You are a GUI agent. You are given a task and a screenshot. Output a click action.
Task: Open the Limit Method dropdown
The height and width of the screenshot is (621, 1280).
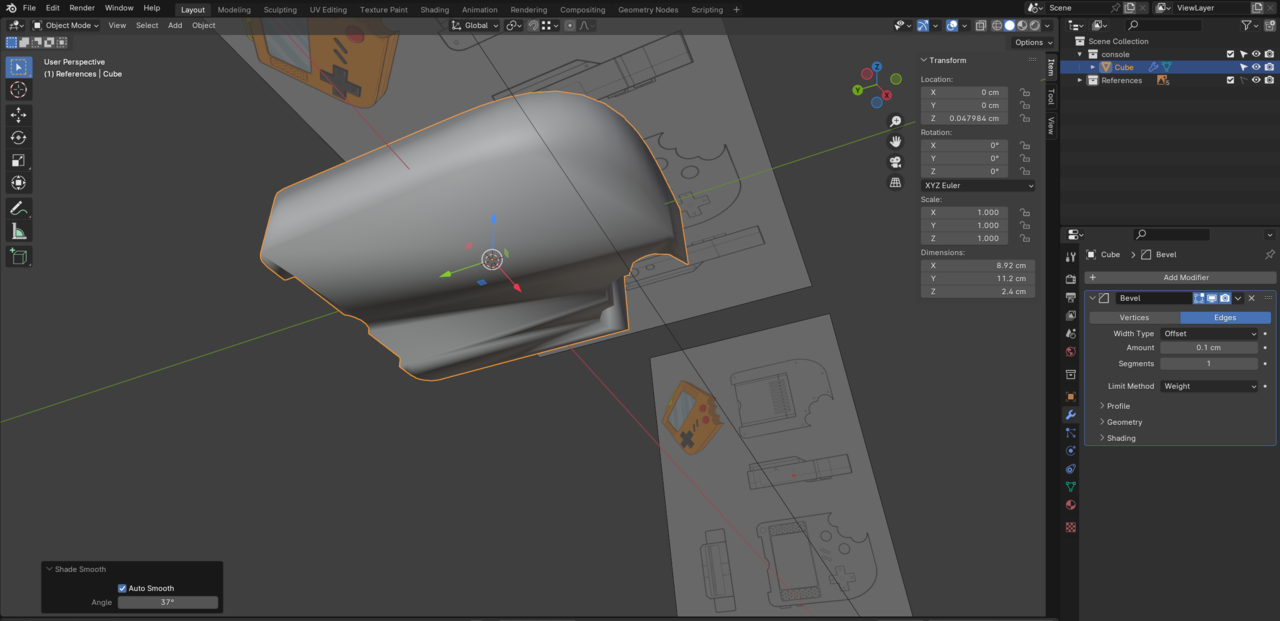[1209, 386]
